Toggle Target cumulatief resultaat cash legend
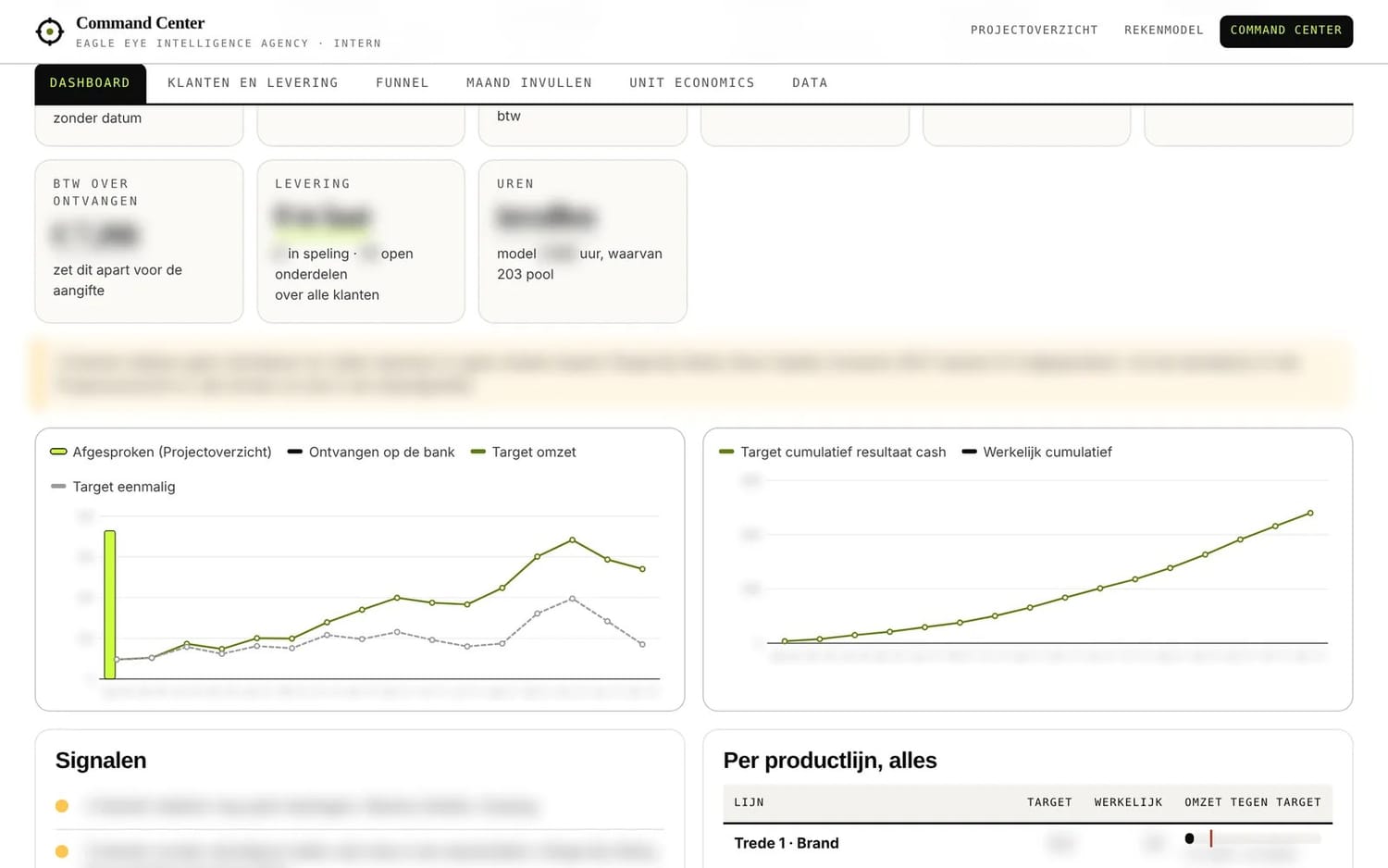The height and width of the screenshot is (868, 1388). tap(833, 452)
